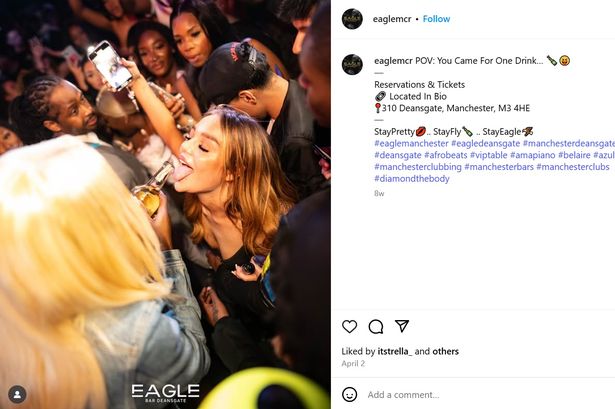Open the #viptable hashtag
Image resolution: width=615 pixels, height=409 pixels.
coord(488,155)
